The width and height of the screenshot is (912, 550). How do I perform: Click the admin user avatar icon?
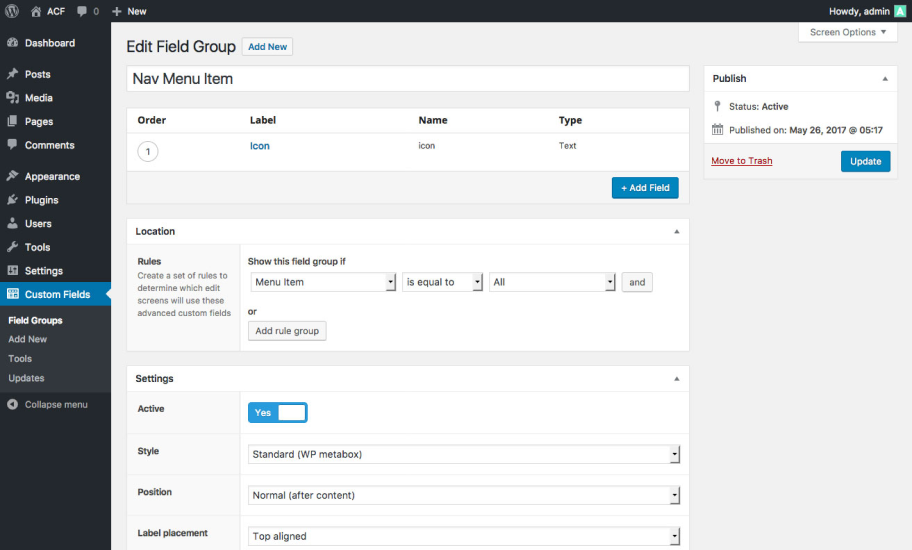[x=899, y=11]
